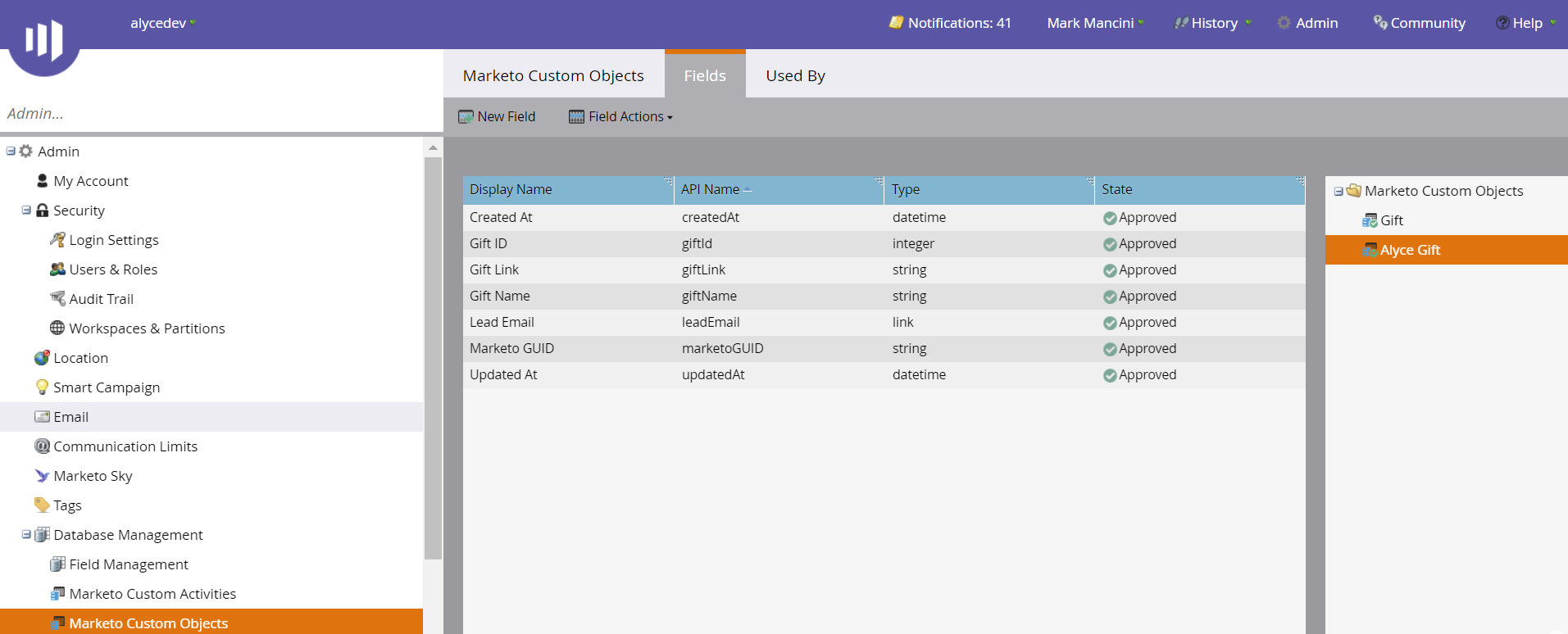Click the Help question mark icon
This screenshot has width=1568, height=634.
pos(1502,23)
